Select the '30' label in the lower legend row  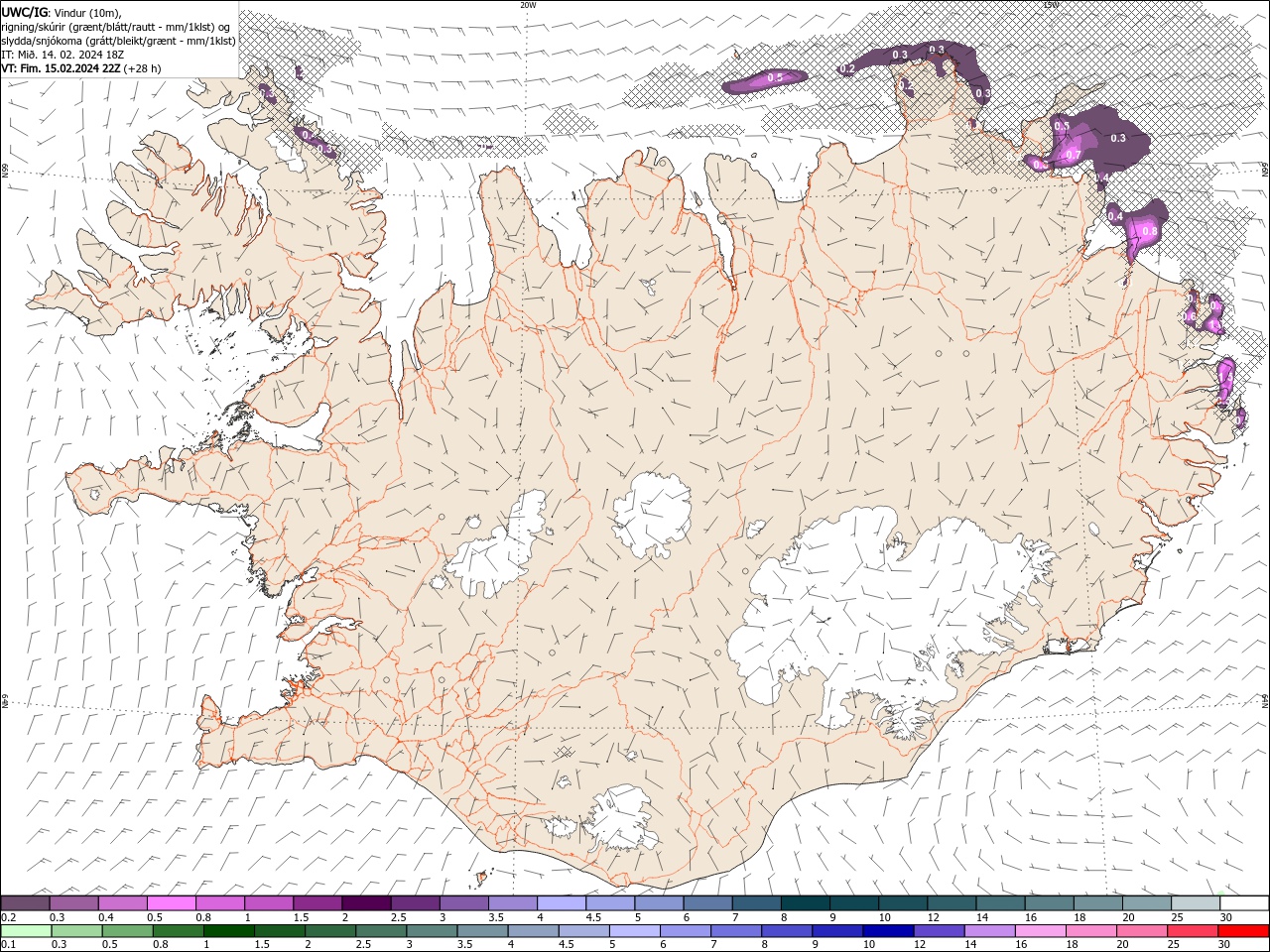pos(1222,945)
